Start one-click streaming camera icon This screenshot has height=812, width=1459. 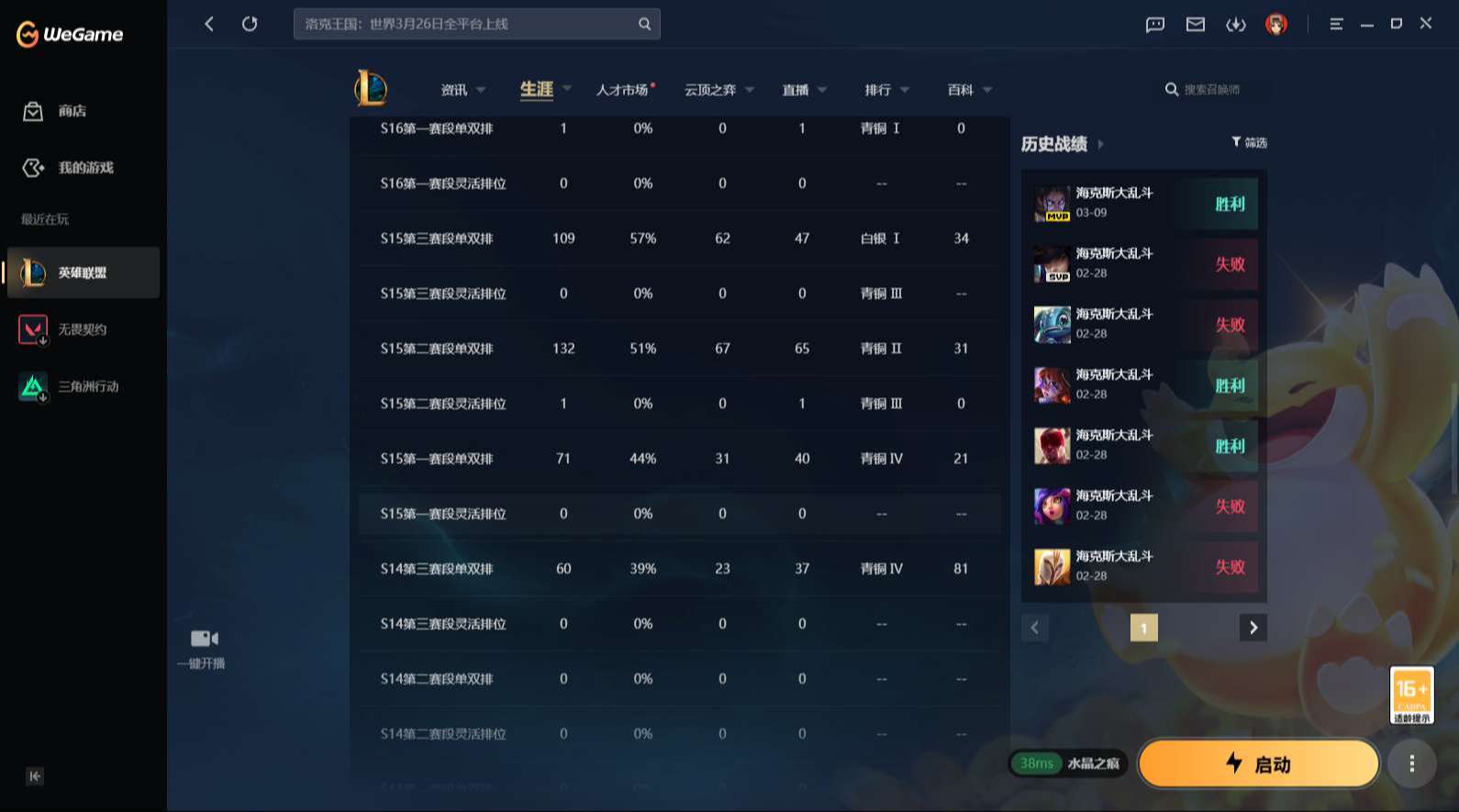204,639
